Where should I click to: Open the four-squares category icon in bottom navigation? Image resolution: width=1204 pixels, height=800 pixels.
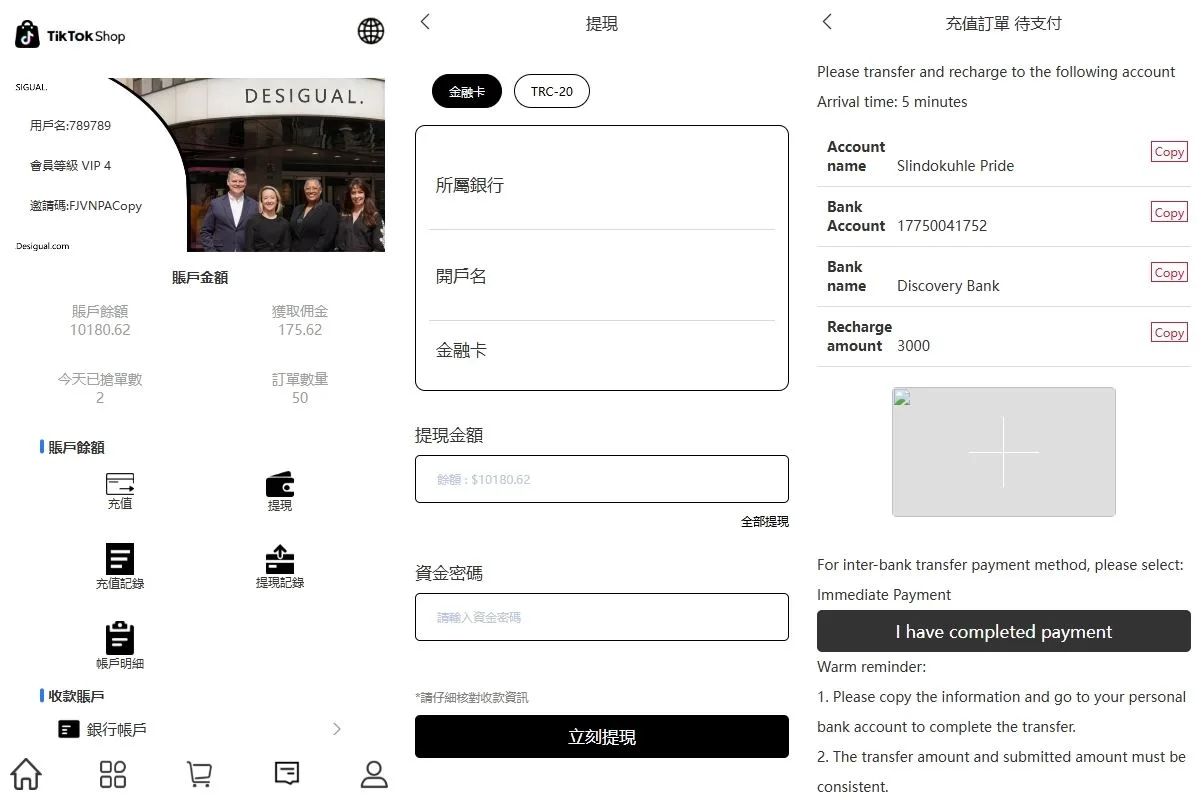(x=113, y=773)
